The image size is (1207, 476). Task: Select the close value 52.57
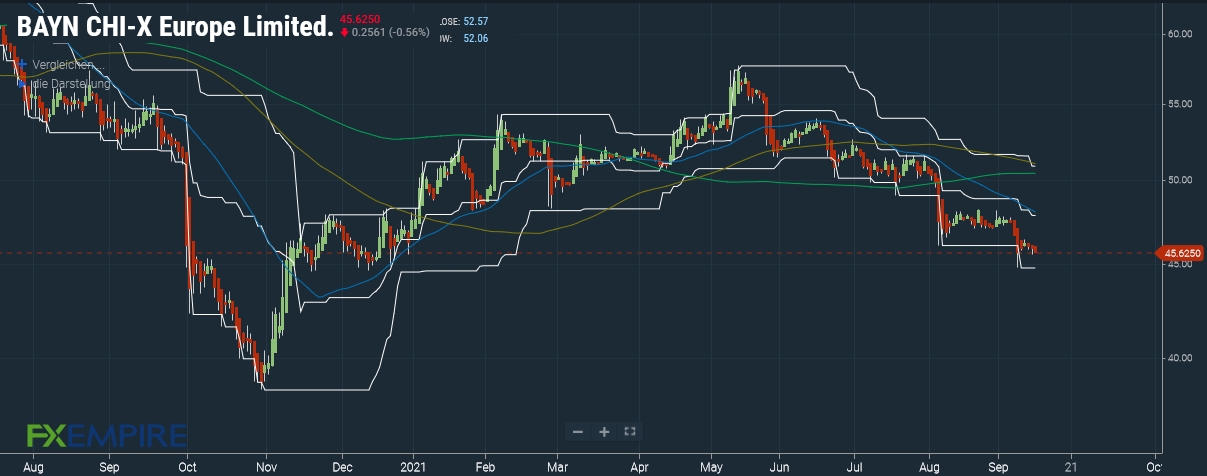tap(476, 21)
